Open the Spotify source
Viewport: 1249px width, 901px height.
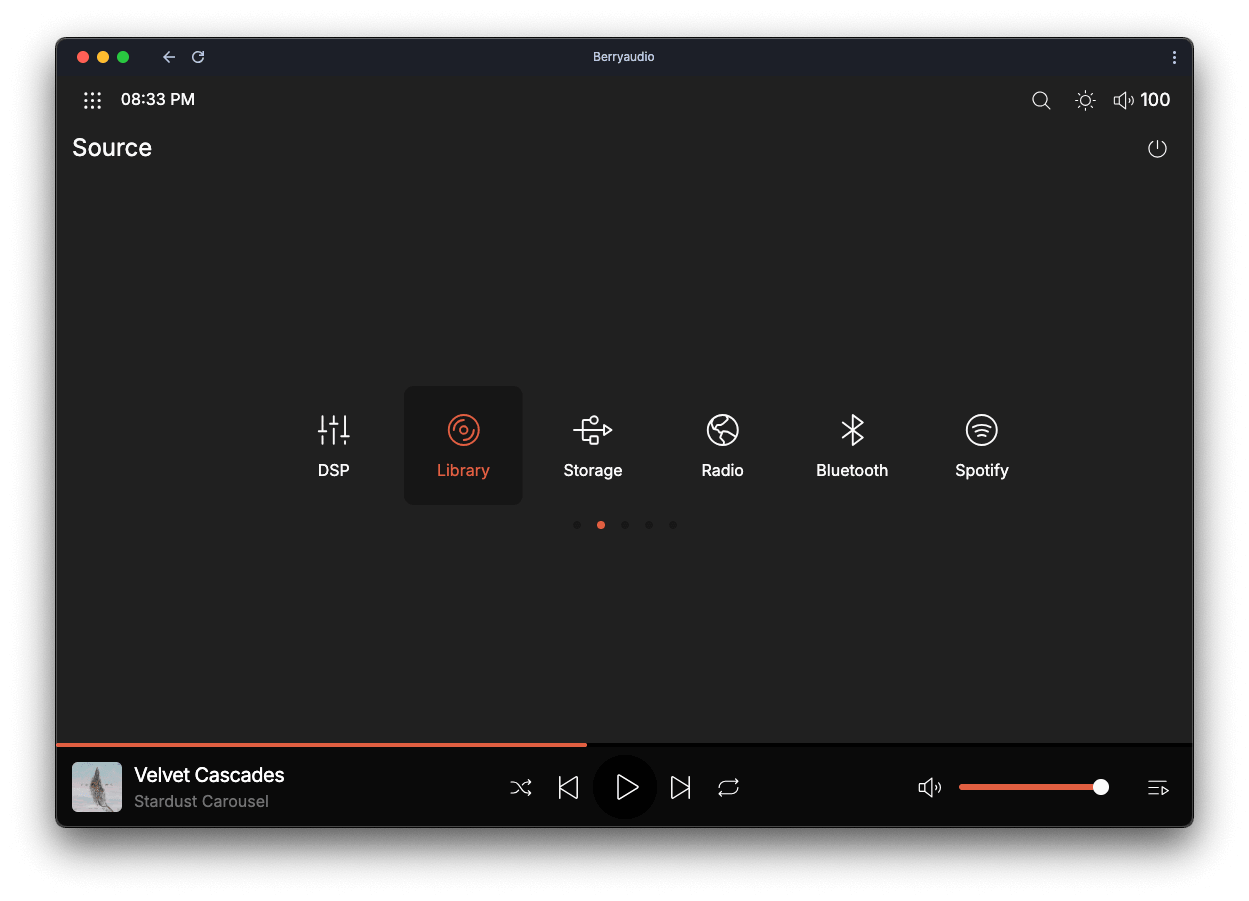981,445
